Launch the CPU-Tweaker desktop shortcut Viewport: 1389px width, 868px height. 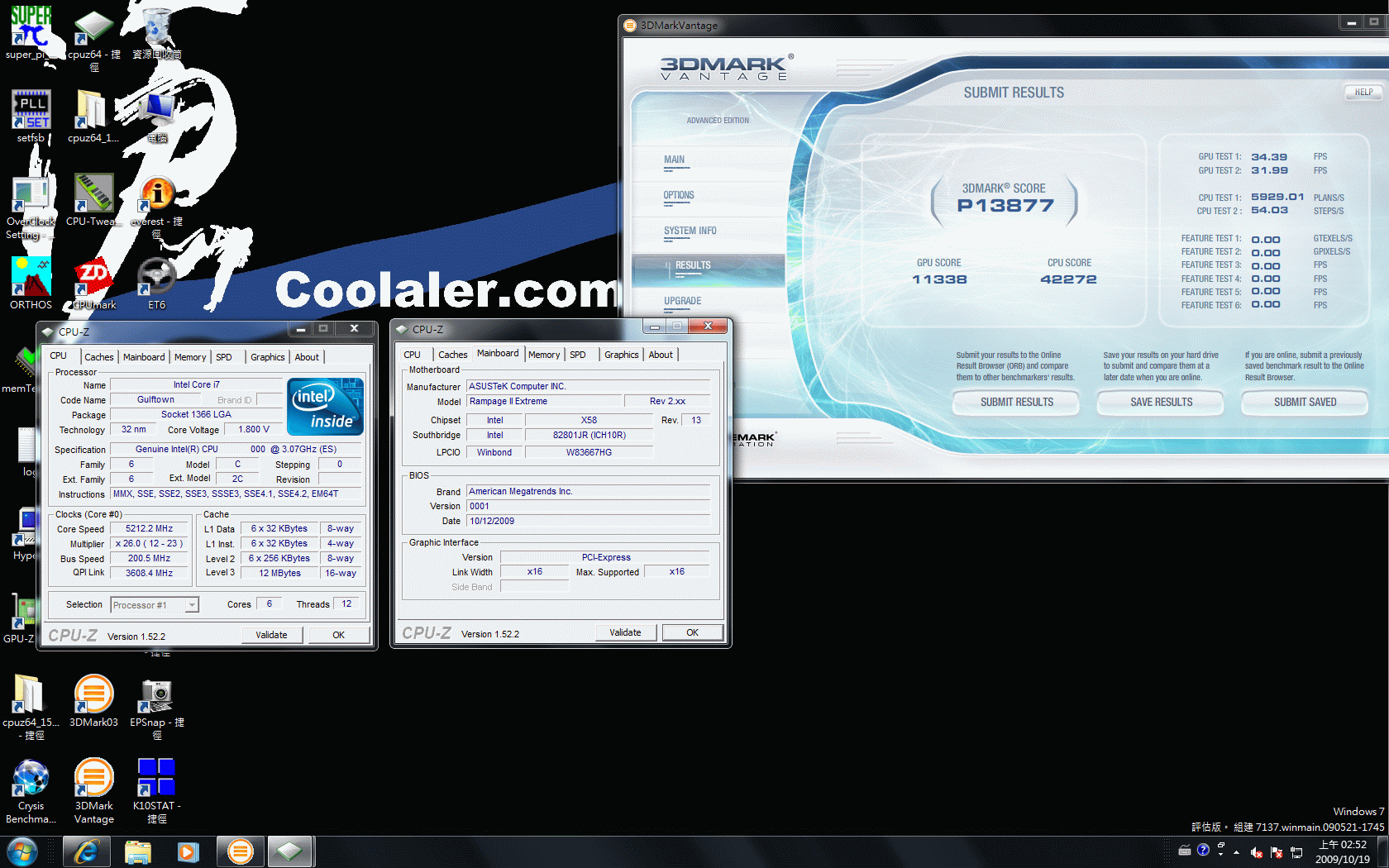click(93, 199)
